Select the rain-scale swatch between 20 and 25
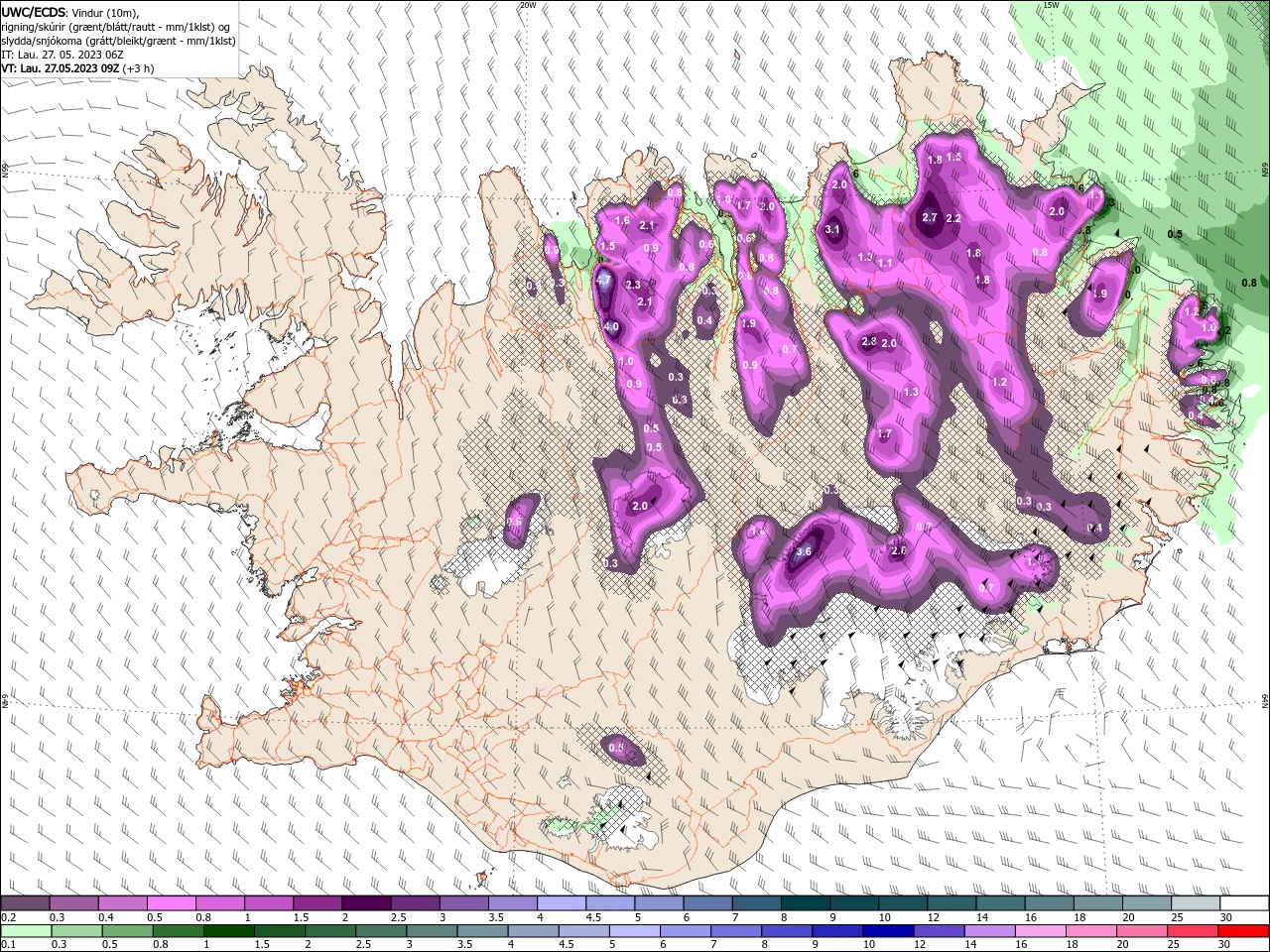 pyautogui.click(x=1141, y=931)
